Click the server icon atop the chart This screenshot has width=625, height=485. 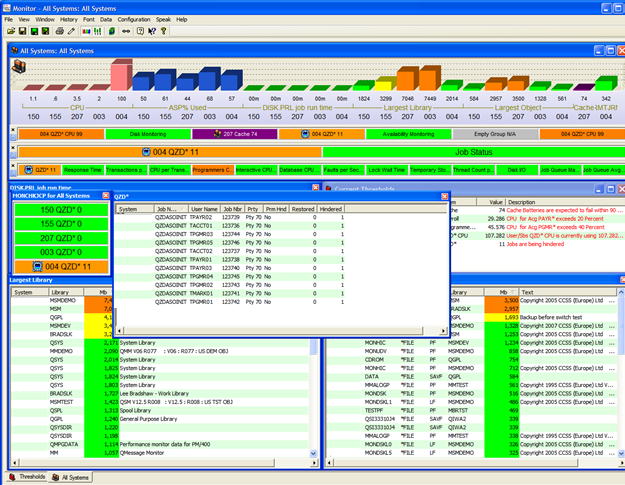pos(21,66)
